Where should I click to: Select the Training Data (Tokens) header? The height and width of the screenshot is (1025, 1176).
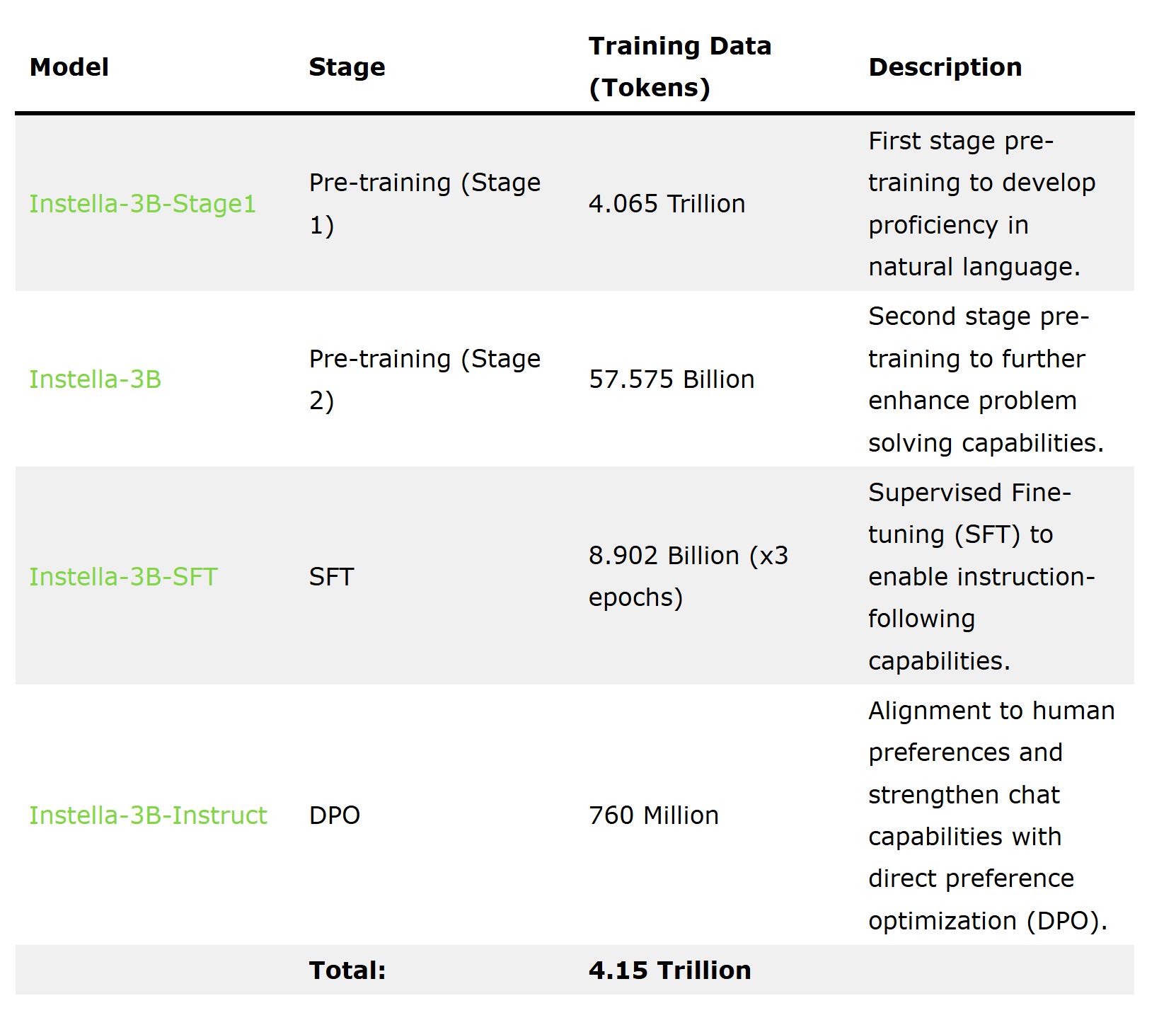click(679, 67)
